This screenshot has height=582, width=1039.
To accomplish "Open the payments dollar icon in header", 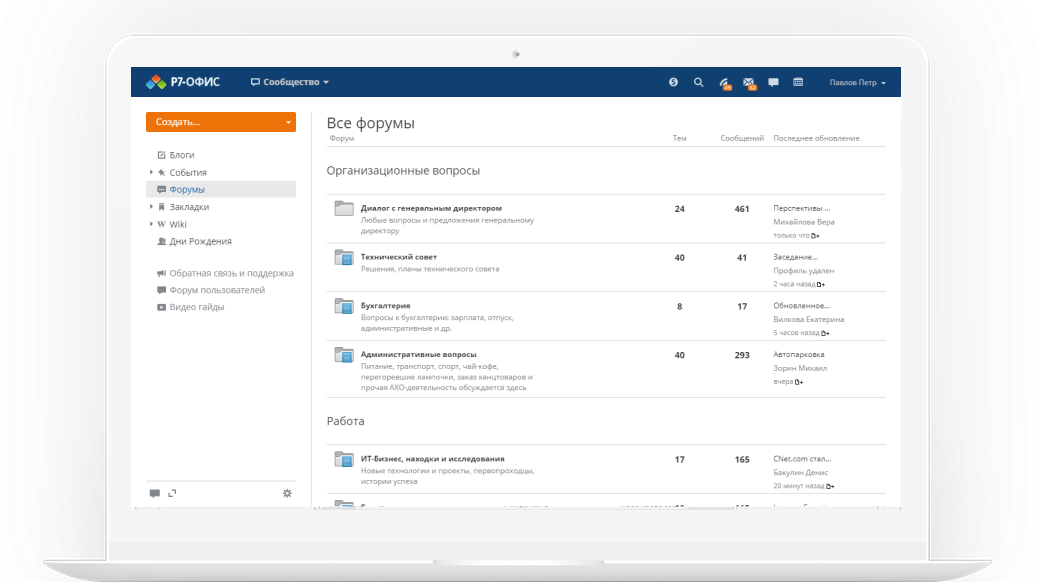I will tap(674, 82).
